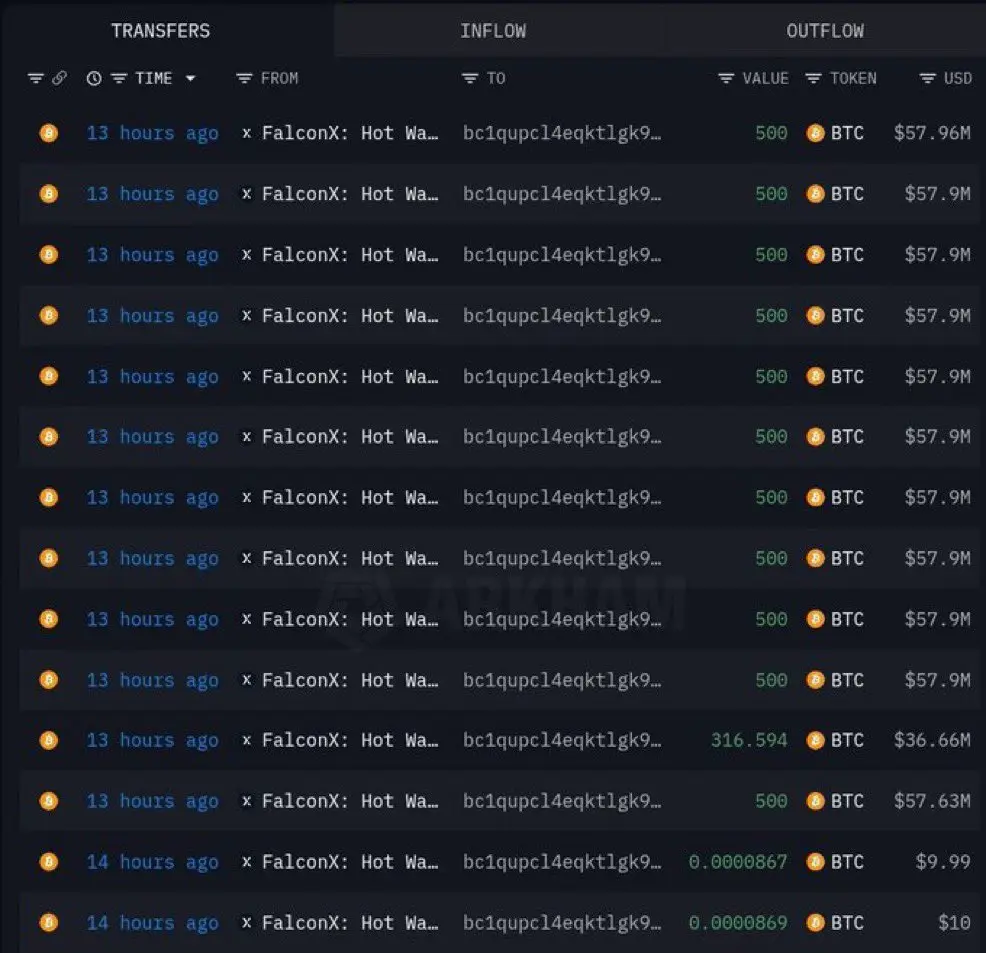Screen dimensions: 986x953
Task: Open the 13 hours ago link on the $36.66M row
Action: click(x=152, y=740)
